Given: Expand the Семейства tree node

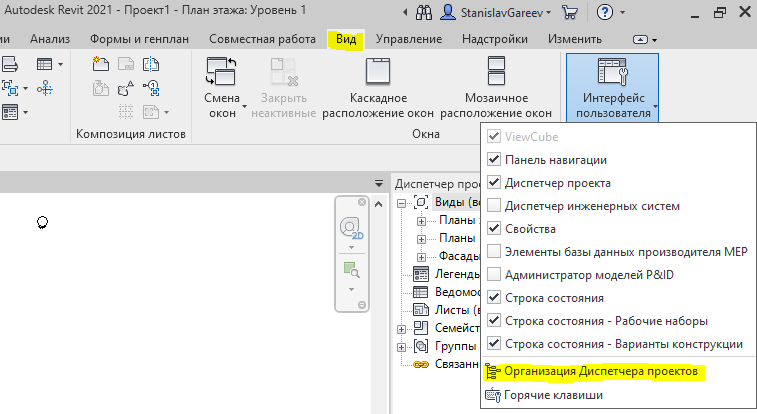Looking at the screenshot, I should click(x=401, y=329).
